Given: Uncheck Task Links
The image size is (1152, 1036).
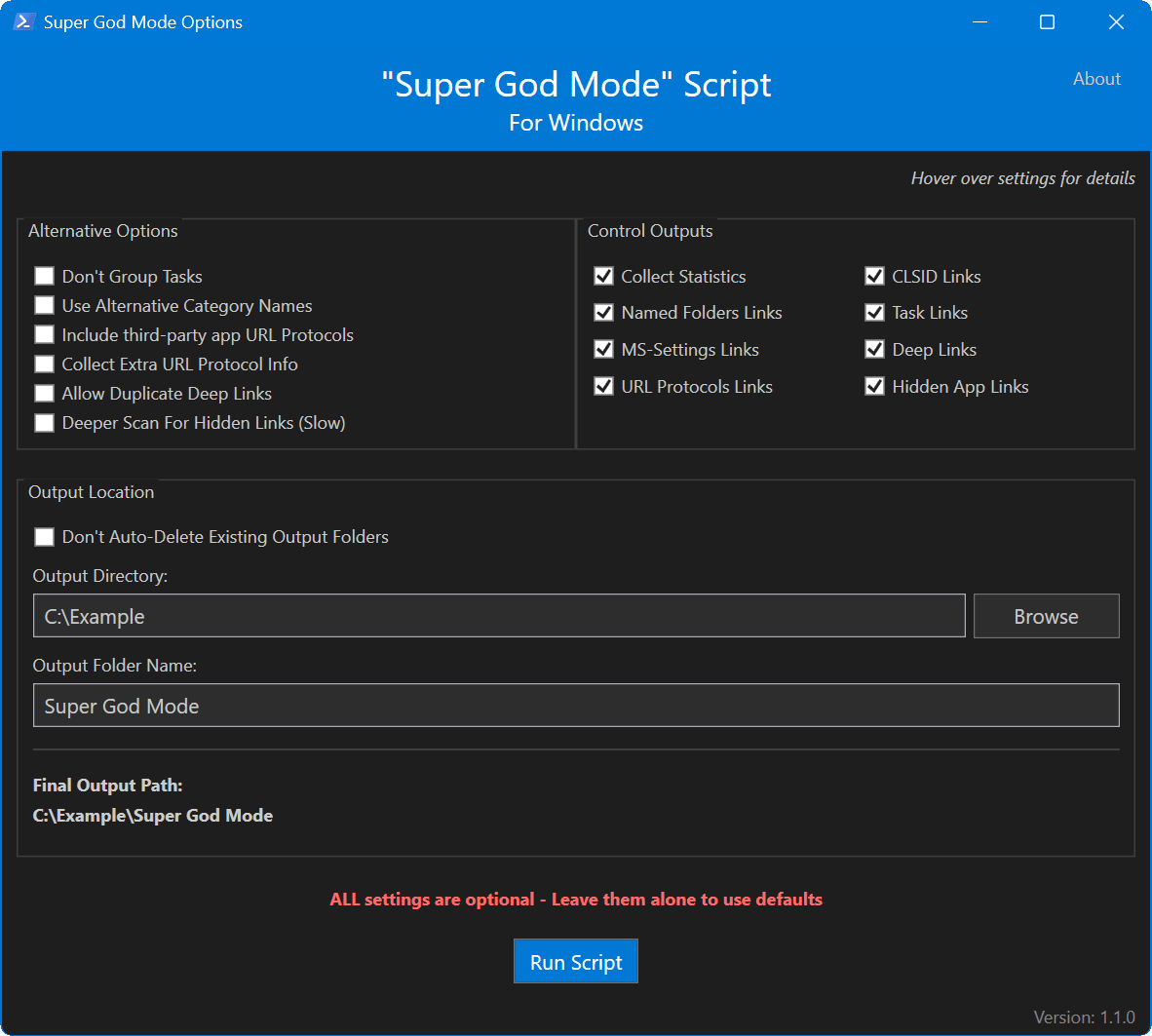Looking at the screenshot, I should [874, 312].
